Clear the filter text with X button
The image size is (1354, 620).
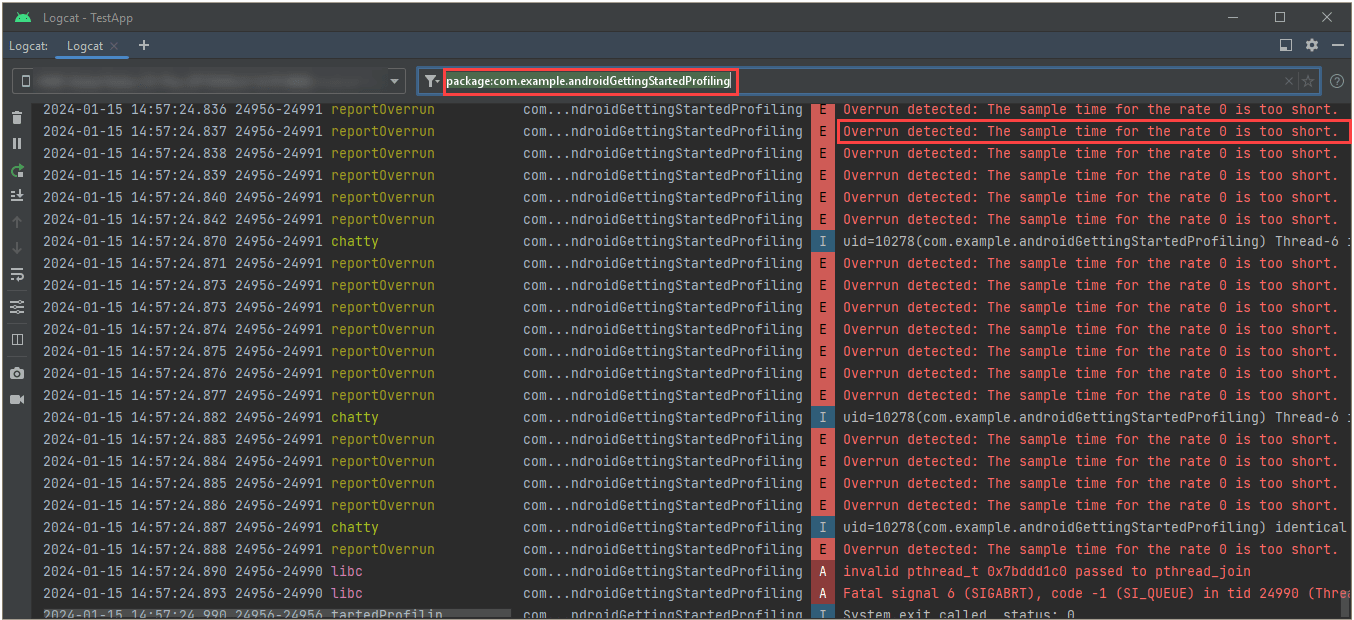coord(1289,81)
